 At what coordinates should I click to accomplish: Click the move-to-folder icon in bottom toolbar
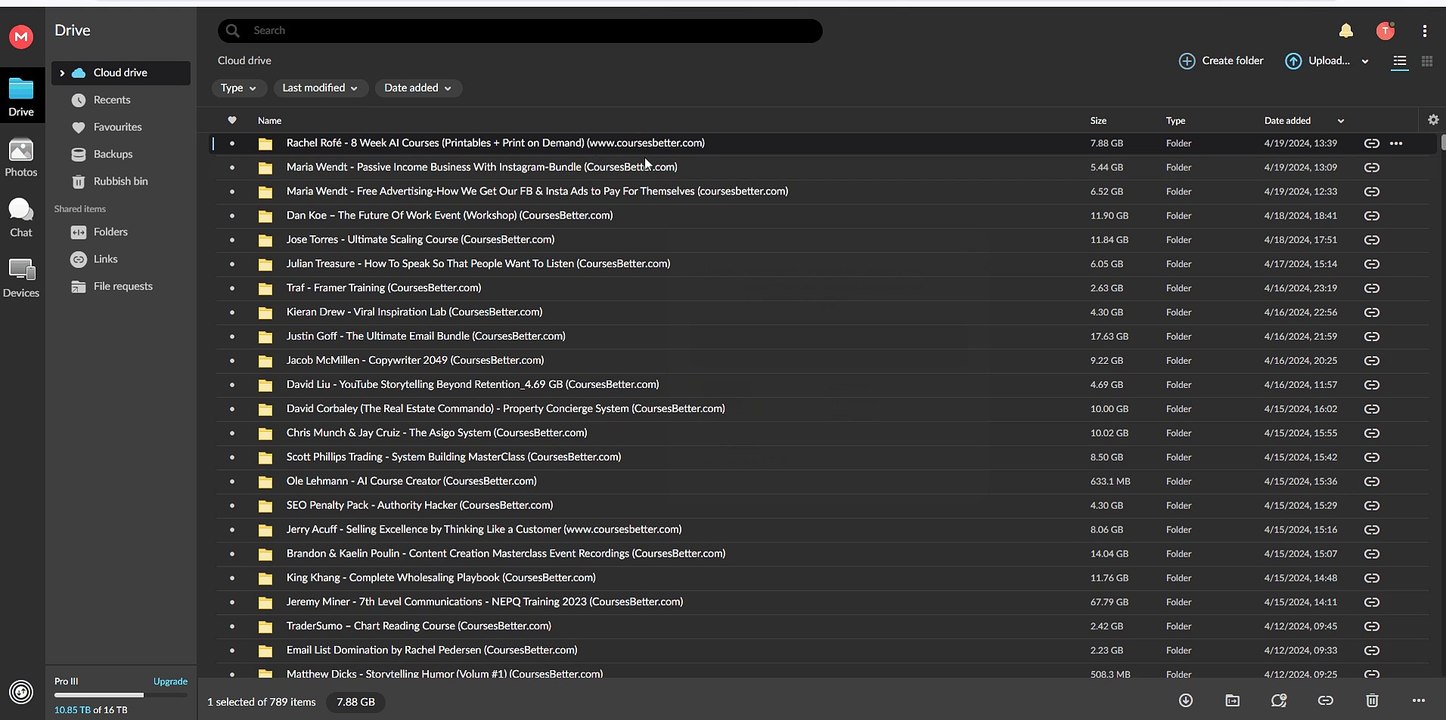click(x=1232, y=701)
